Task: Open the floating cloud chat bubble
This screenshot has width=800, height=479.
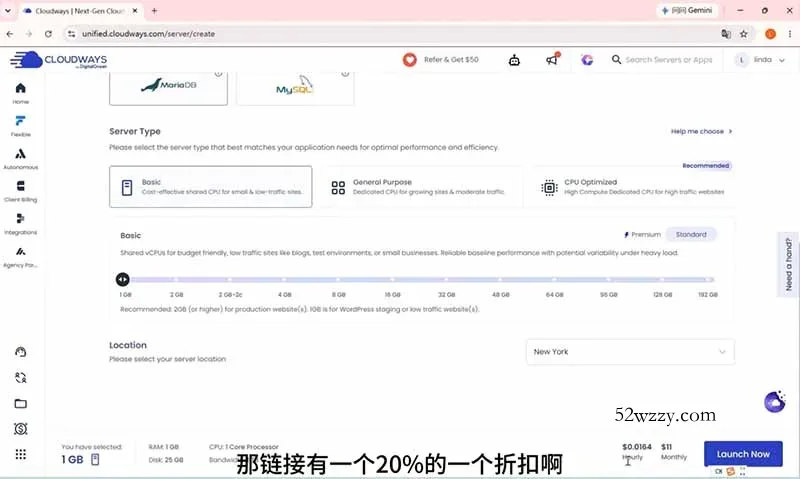Action: click(x=774, y=402)
